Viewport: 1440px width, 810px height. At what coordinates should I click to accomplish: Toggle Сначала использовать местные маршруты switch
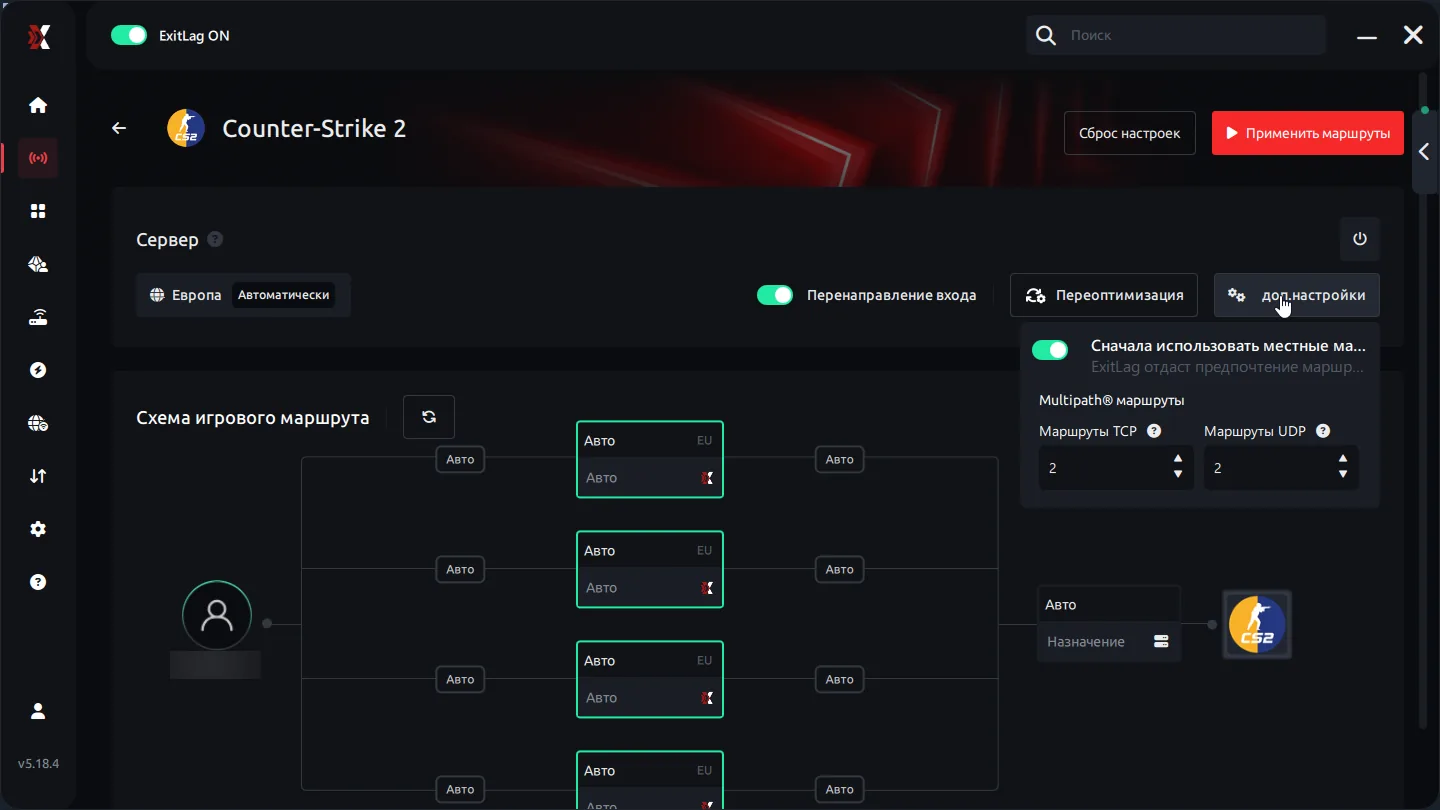pyautogui.click(x=1050, y=349)
